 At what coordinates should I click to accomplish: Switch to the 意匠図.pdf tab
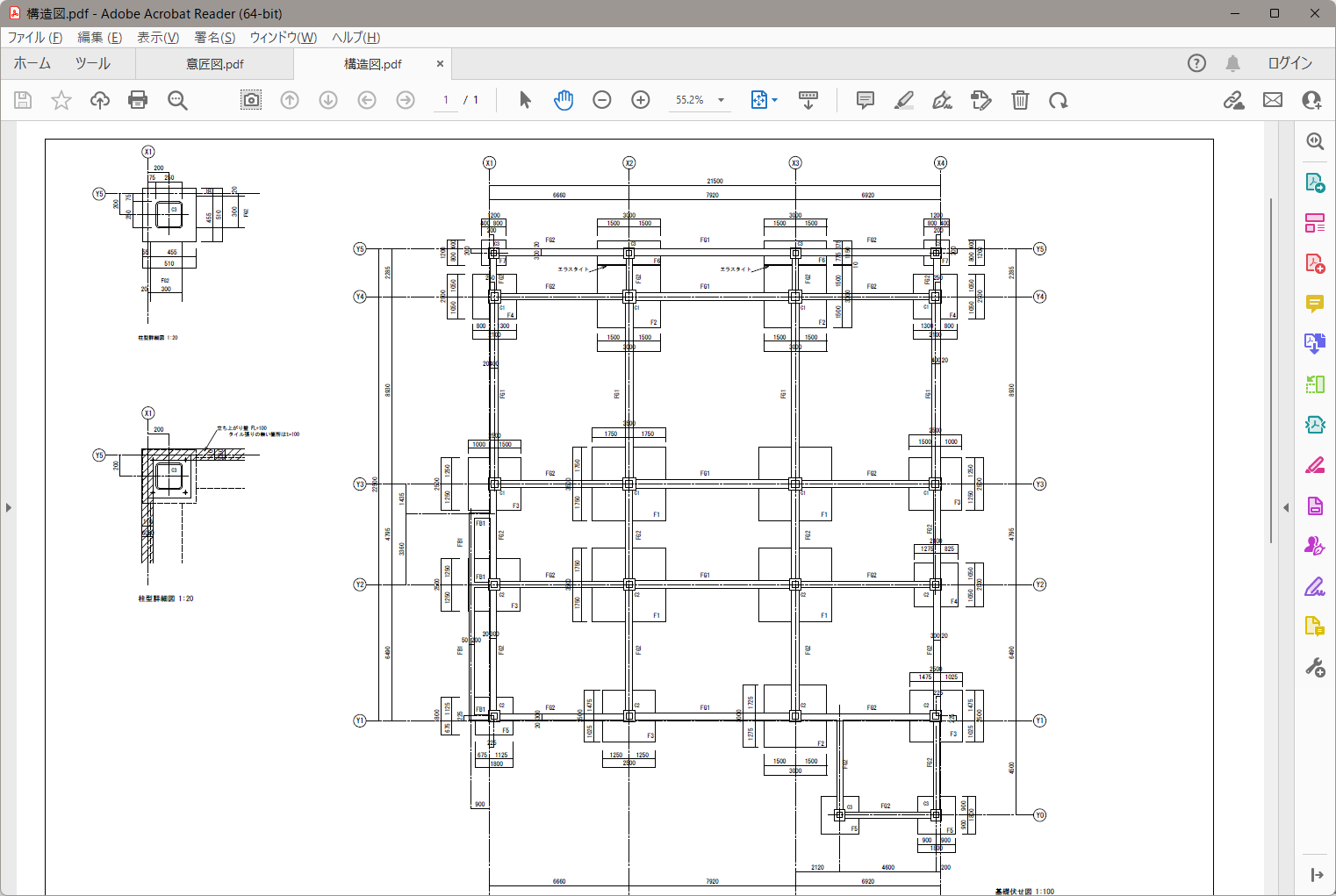click(214, 63)
